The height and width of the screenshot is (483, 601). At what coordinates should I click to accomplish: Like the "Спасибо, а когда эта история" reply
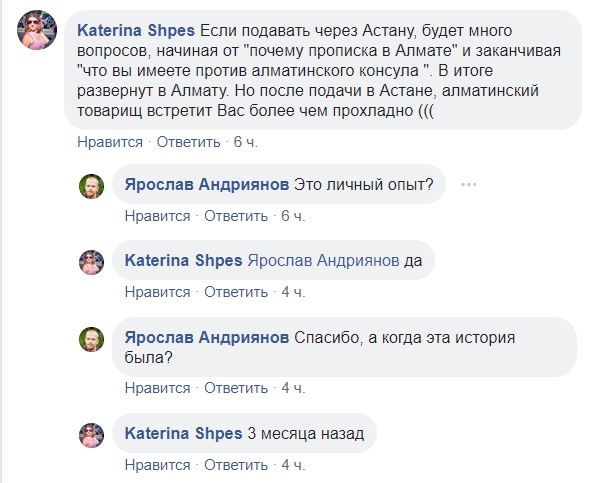coord(157,387)
